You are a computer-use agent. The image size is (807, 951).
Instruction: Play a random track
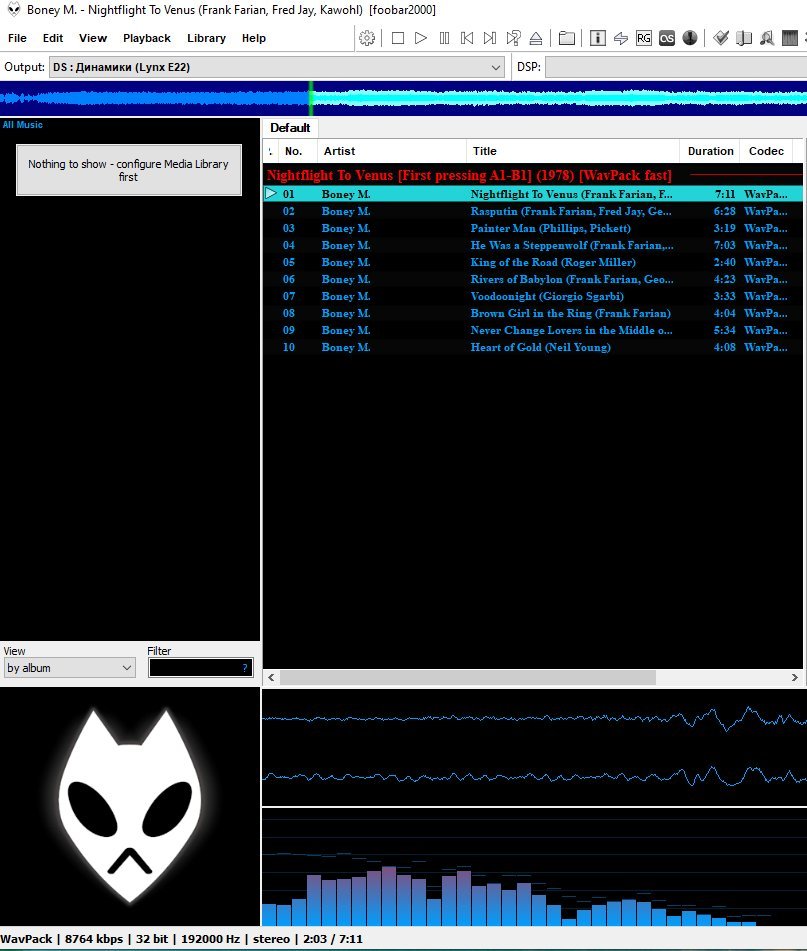(513, 38)
